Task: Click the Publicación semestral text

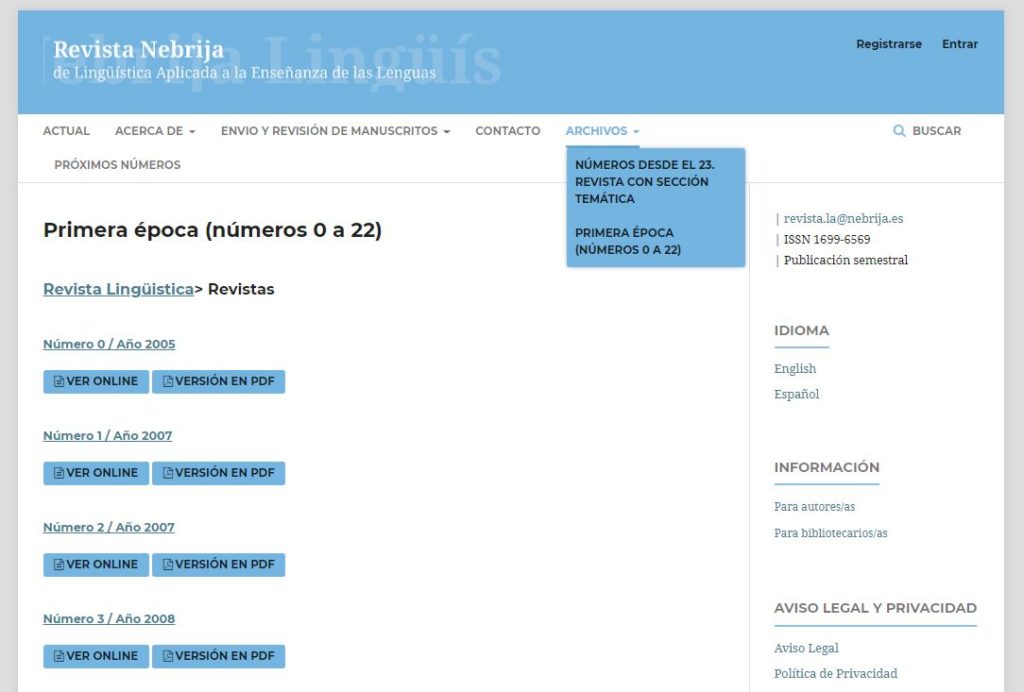Action: [x=846, y=260]
